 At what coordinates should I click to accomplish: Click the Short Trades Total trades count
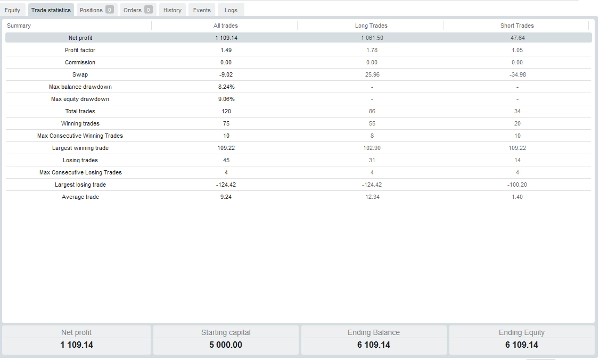click(x=517, y=111)
